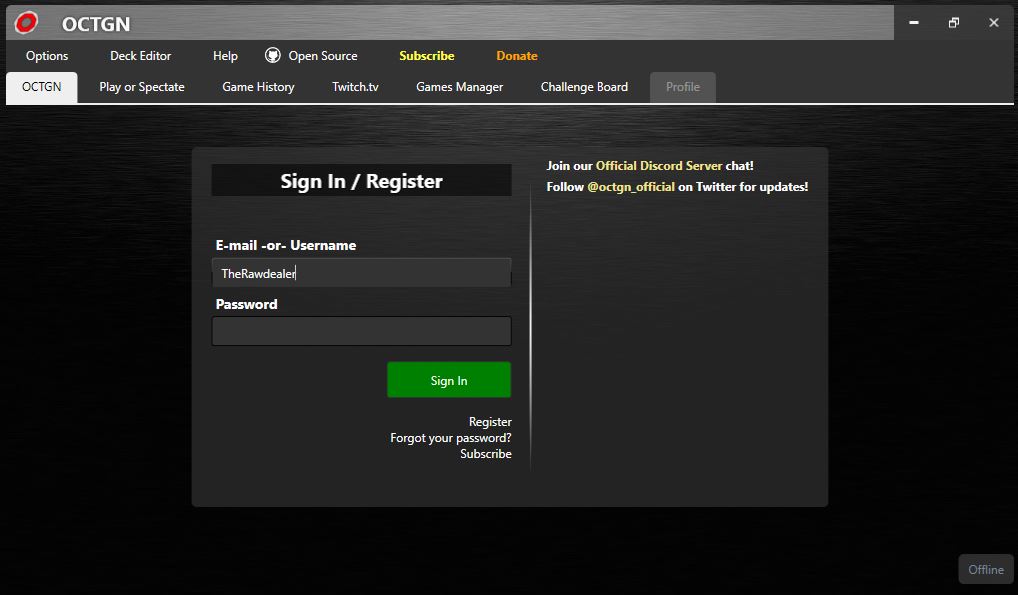Minimize the OCTGN window

point(914,23)
